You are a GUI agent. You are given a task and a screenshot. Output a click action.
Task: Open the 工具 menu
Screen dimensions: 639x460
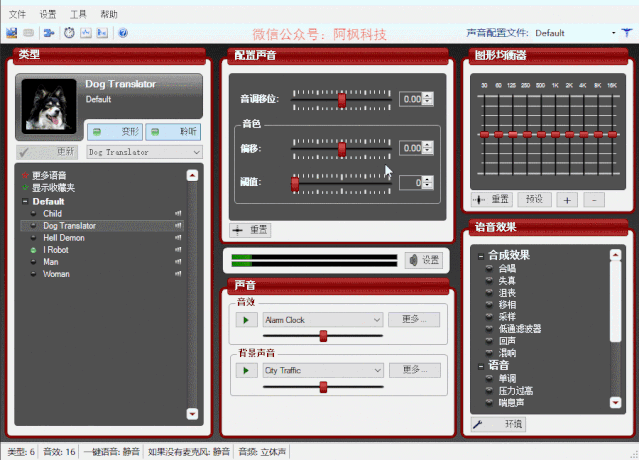(x=78, y=14)
